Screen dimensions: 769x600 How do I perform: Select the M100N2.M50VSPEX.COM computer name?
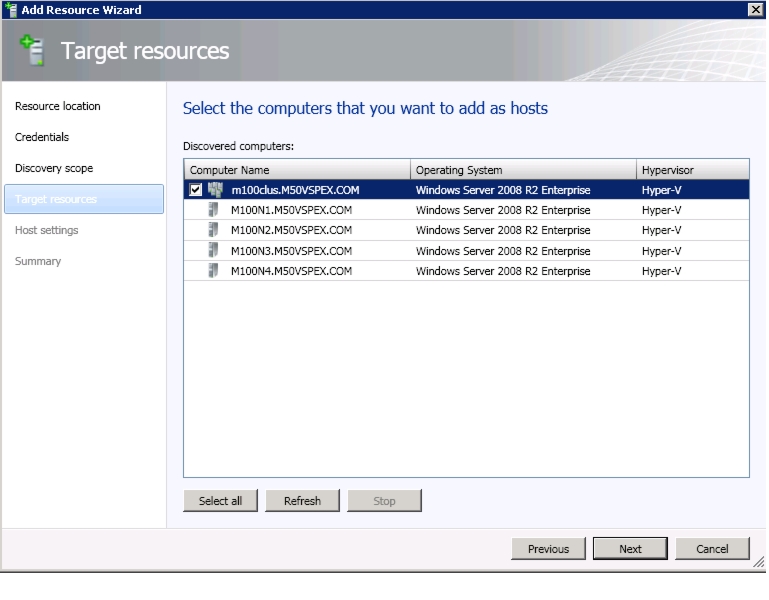291,230
